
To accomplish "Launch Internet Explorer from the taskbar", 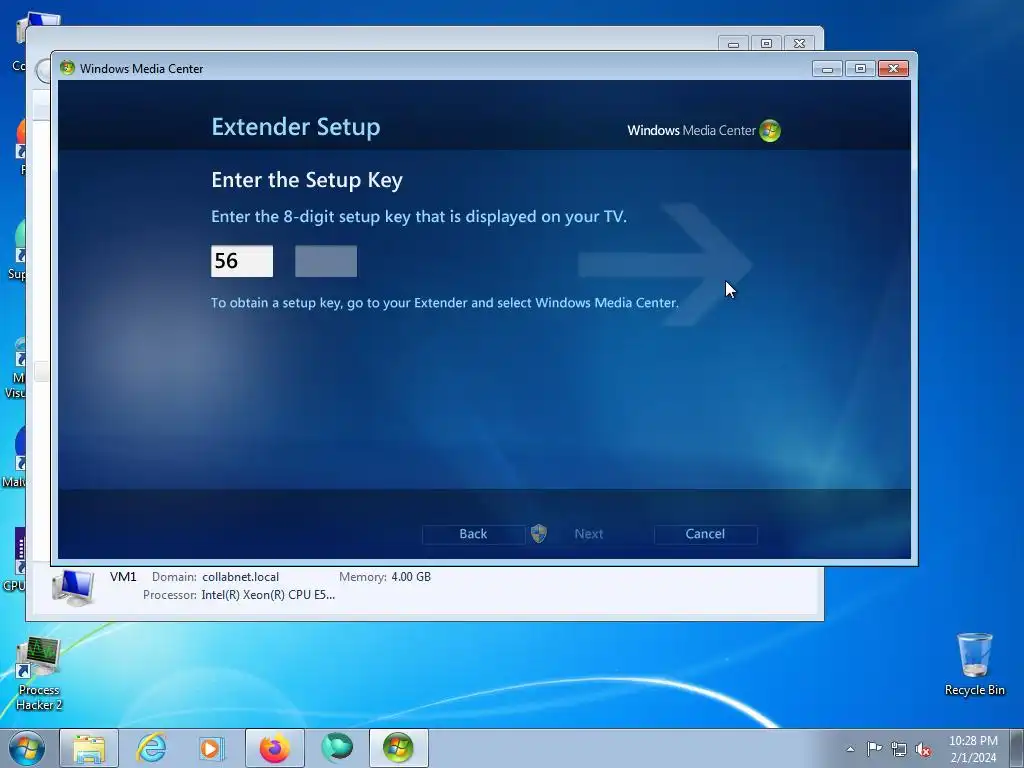I will pos(151,748).
